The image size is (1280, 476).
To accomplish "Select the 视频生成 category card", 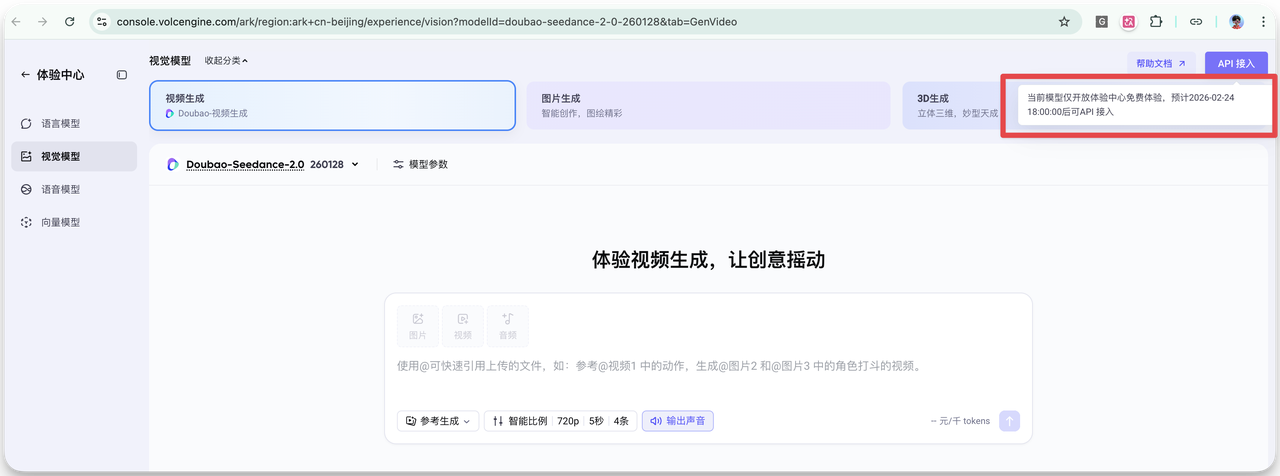I will tap(332, 105).
